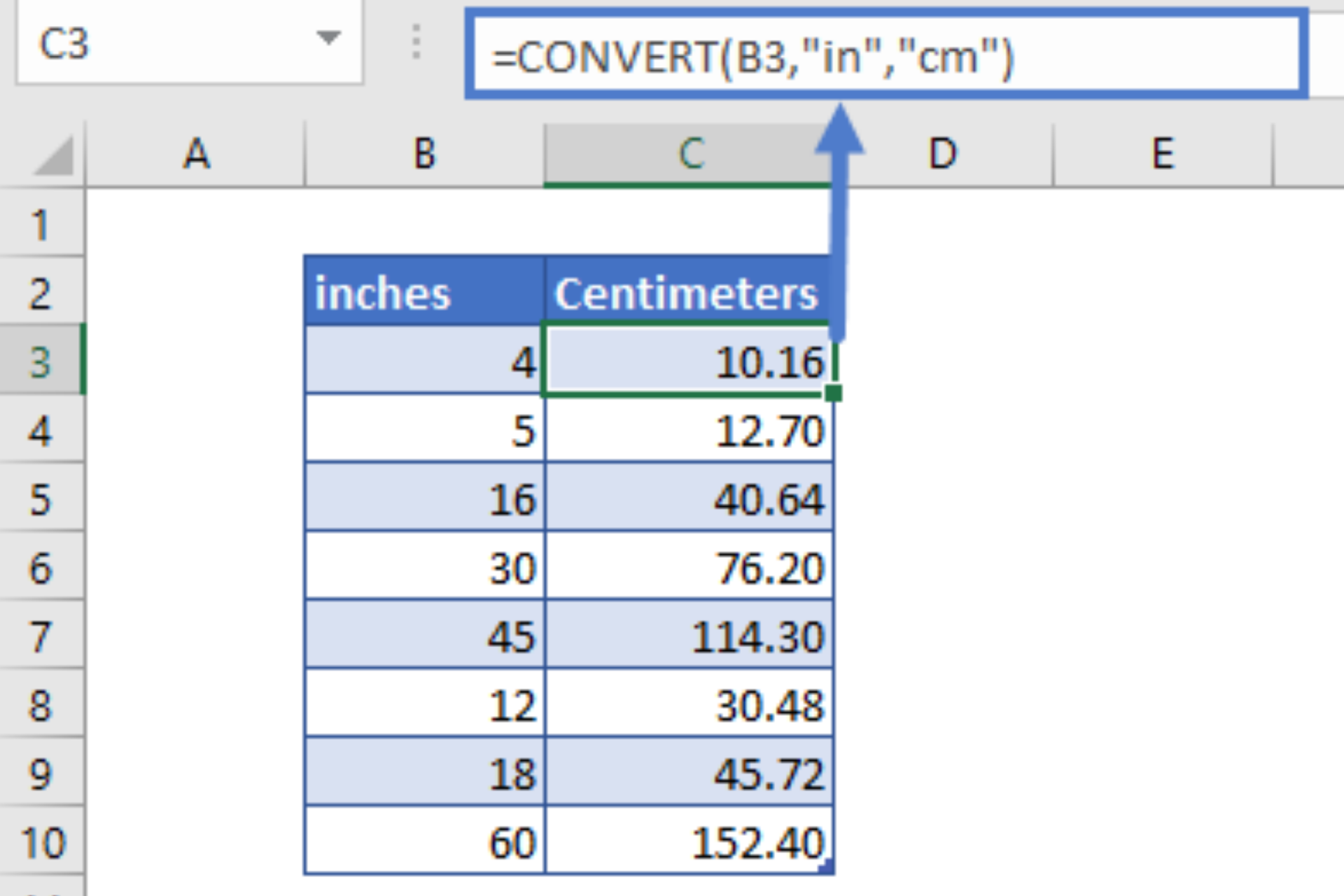
Task: Select column C header
Action: click(x=689, y=154)
